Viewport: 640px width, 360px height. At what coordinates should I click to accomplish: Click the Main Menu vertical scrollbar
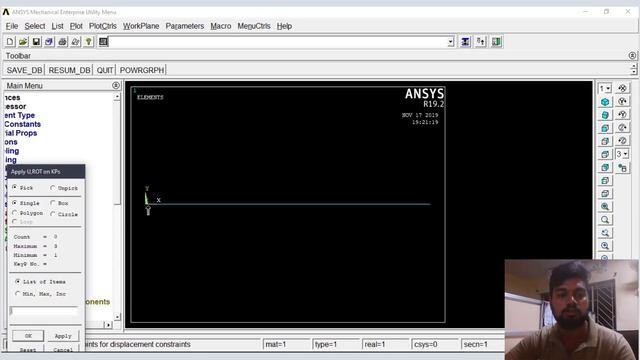tap(117, 207)
